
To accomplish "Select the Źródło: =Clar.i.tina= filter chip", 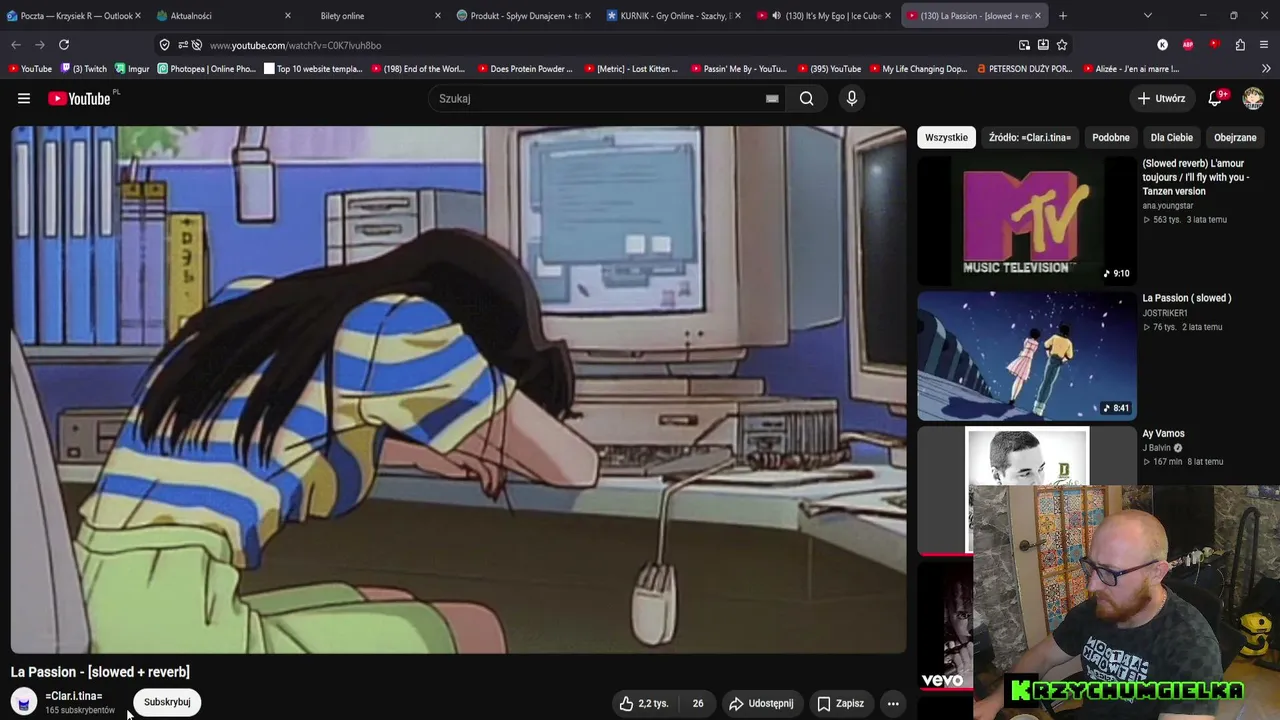I will 1030,138.
